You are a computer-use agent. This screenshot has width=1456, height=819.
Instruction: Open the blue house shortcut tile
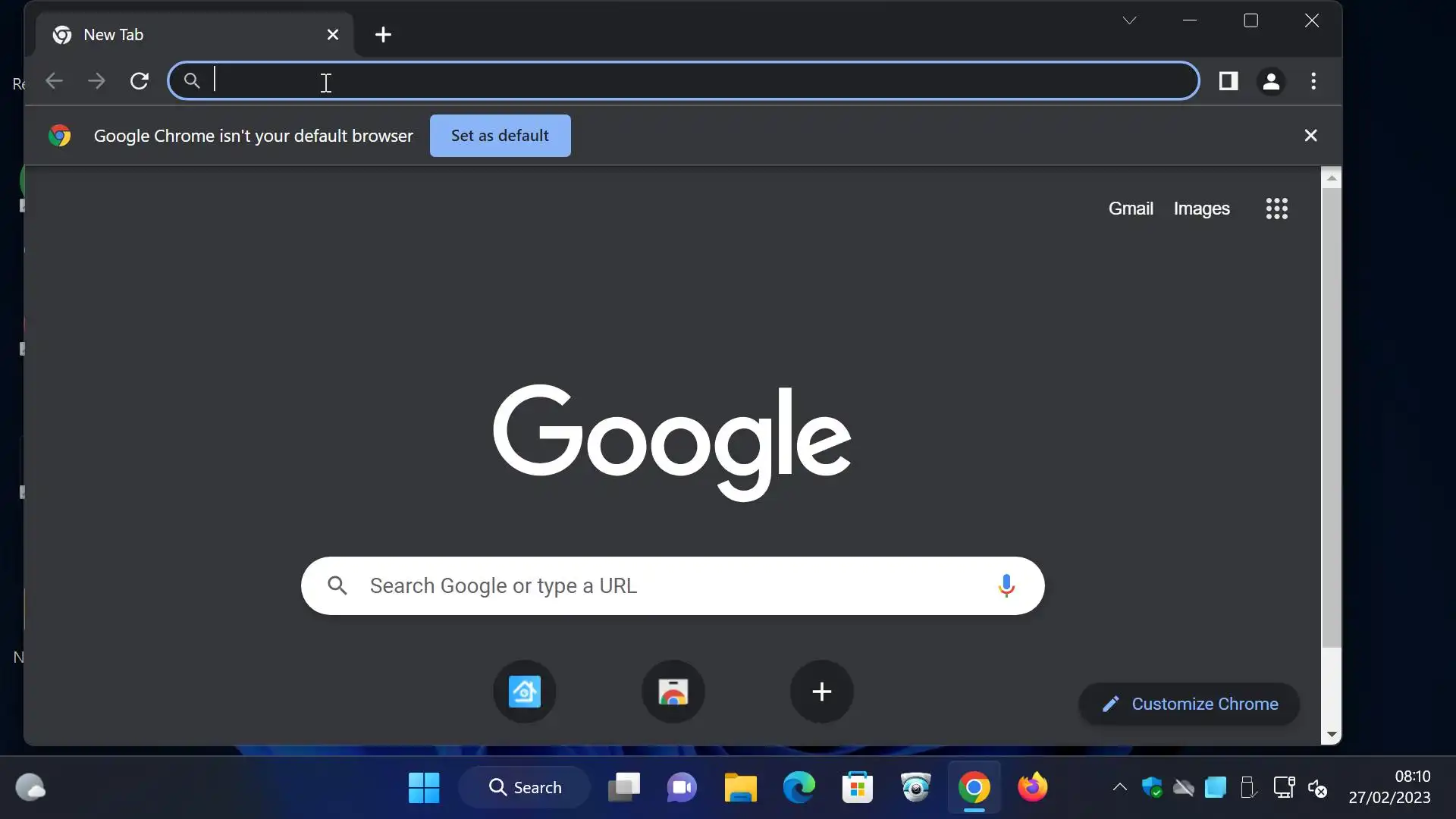tap(525, 692)
